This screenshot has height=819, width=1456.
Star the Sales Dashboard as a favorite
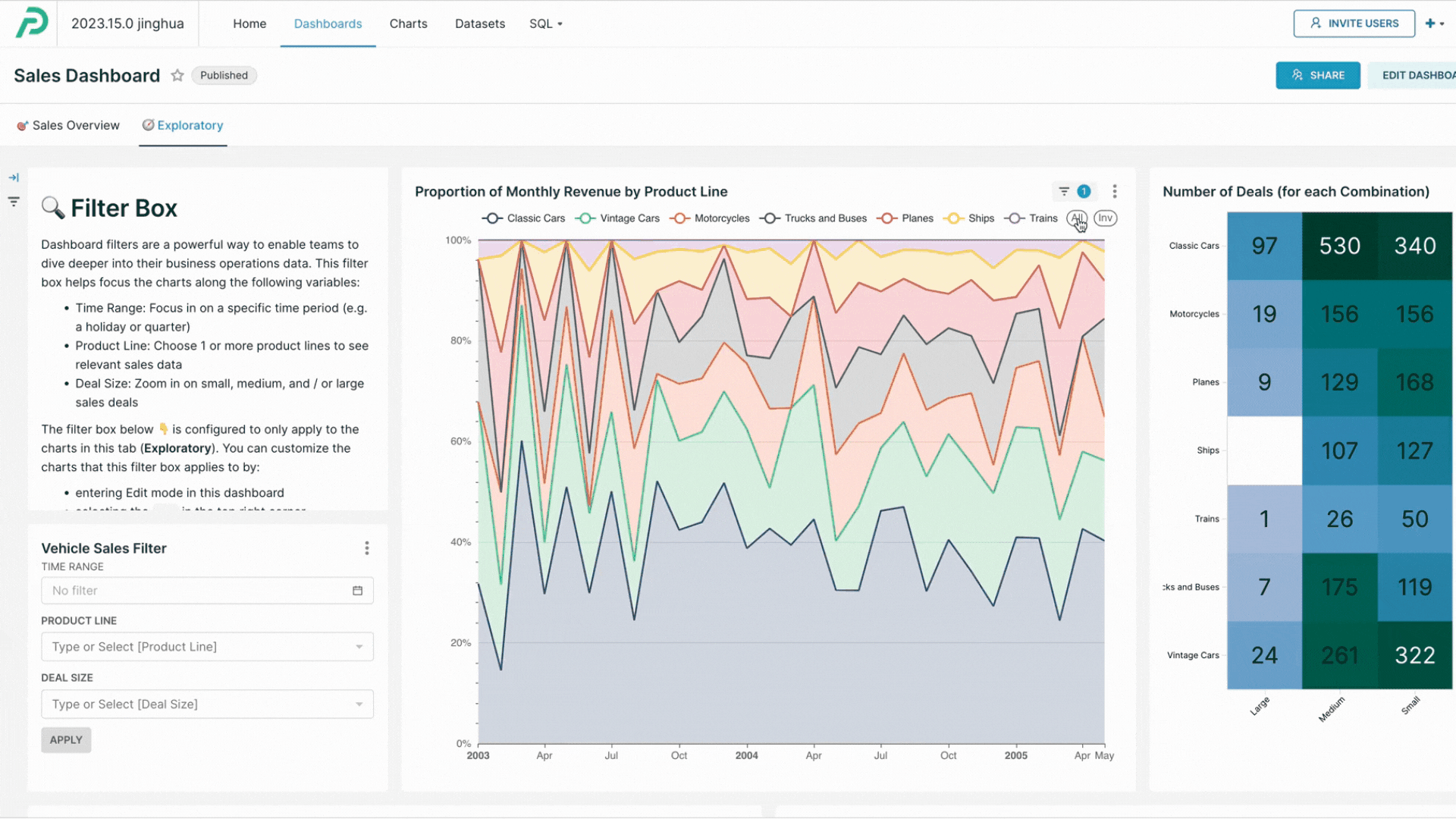(177, 75)
